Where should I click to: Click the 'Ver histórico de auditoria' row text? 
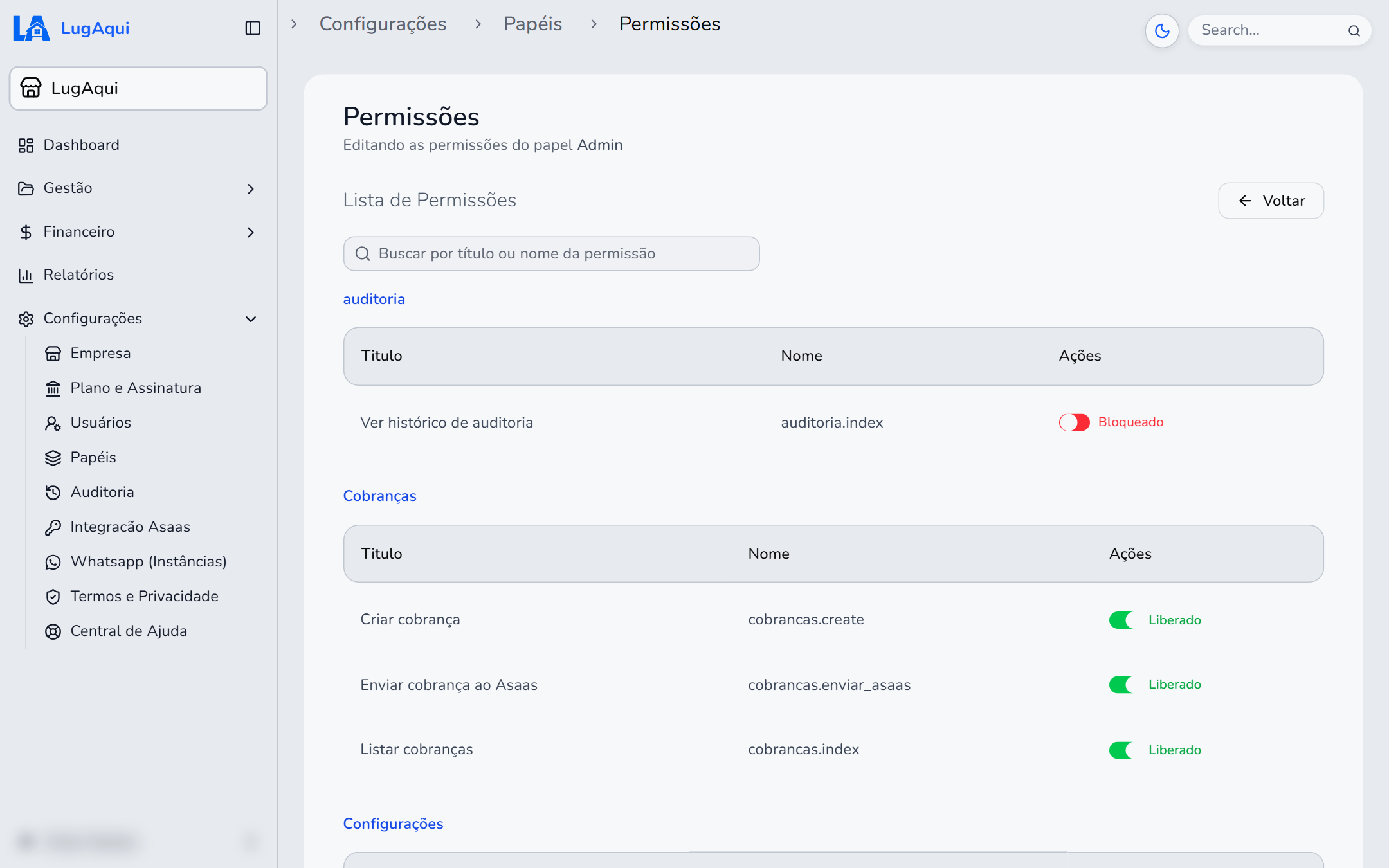[x=446, y=422]
